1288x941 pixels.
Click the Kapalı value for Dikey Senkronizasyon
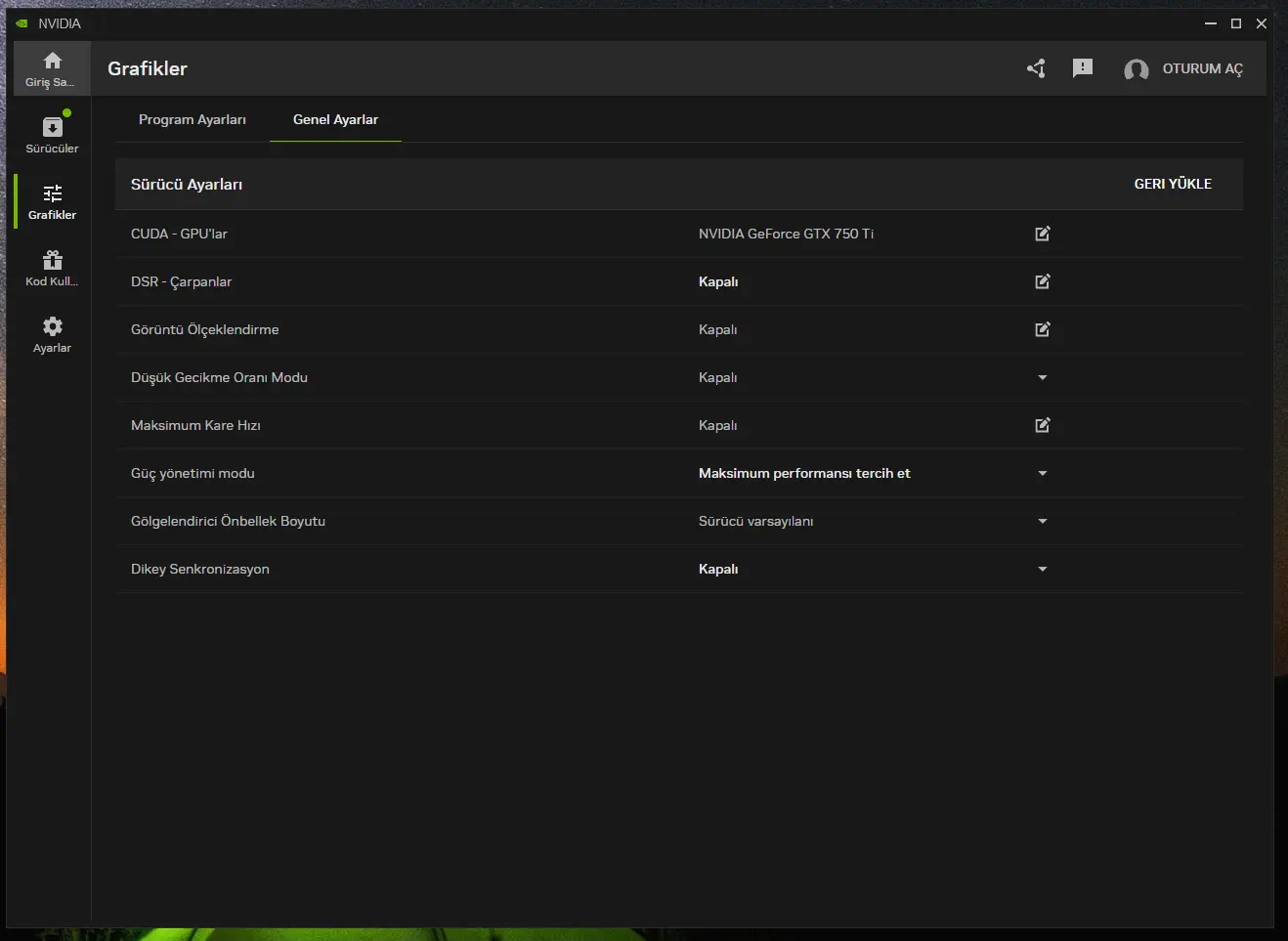(x=718, y=569)
